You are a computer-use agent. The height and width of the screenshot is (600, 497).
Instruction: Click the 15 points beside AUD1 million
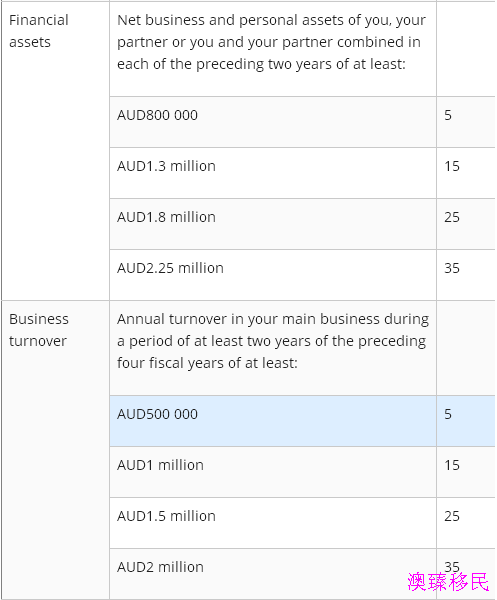click(452, 465)
